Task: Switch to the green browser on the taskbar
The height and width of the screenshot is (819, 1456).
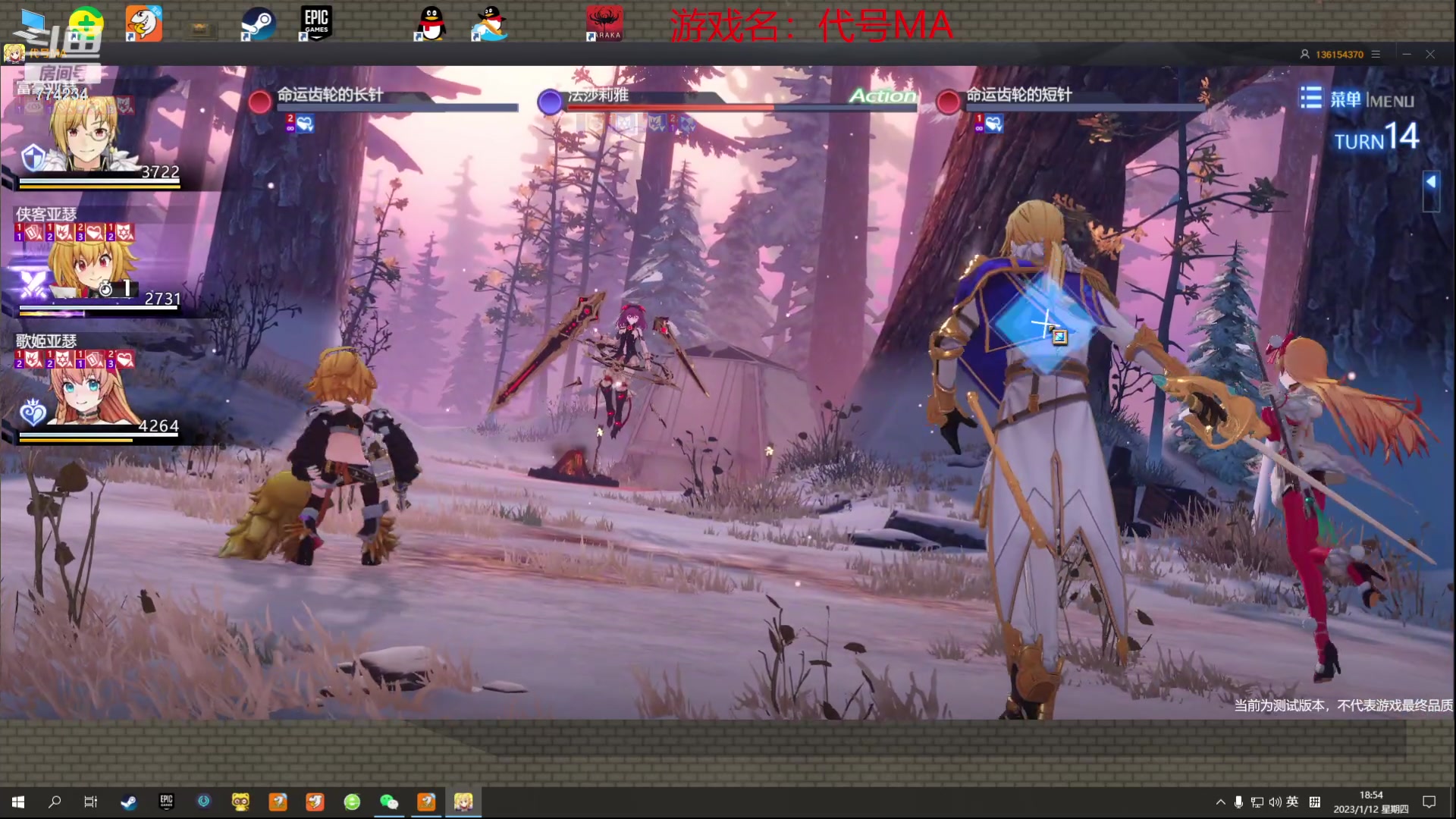Action: [x=352, y=802]
